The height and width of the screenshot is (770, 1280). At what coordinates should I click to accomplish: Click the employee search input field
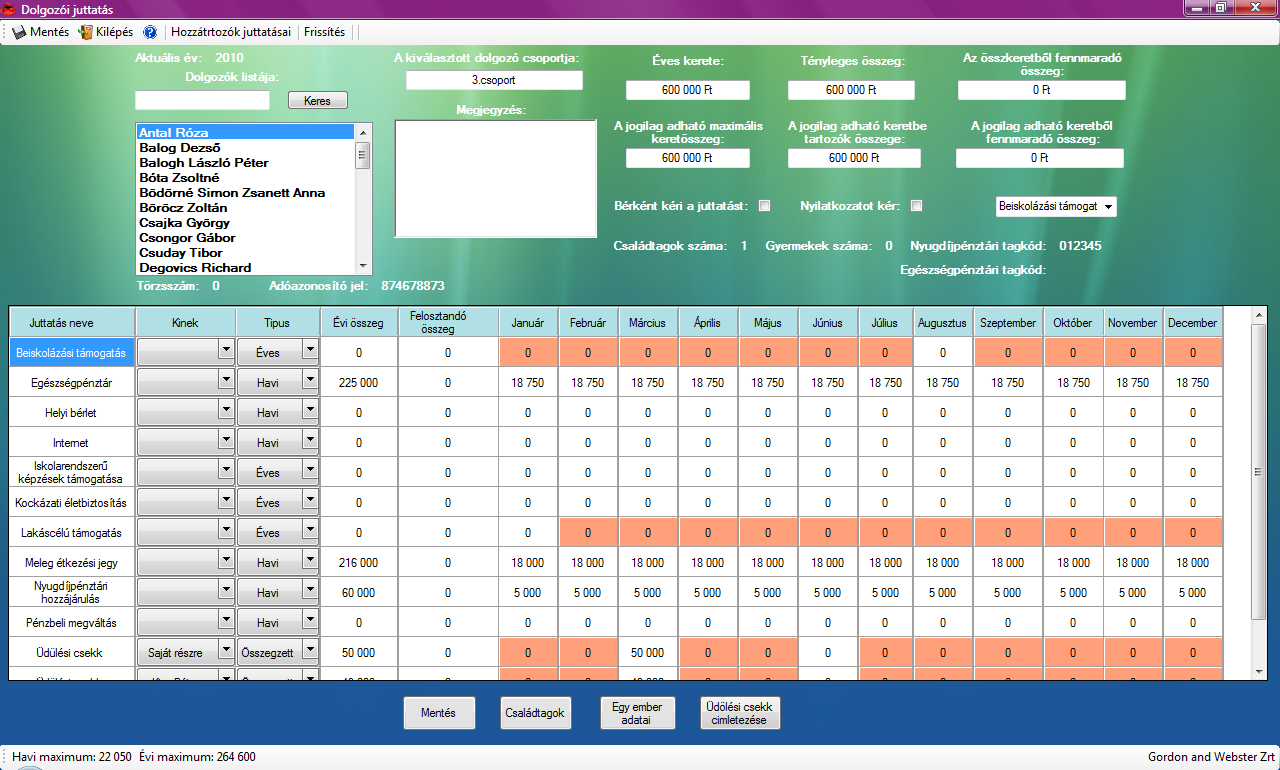click(x=203, y=100)
